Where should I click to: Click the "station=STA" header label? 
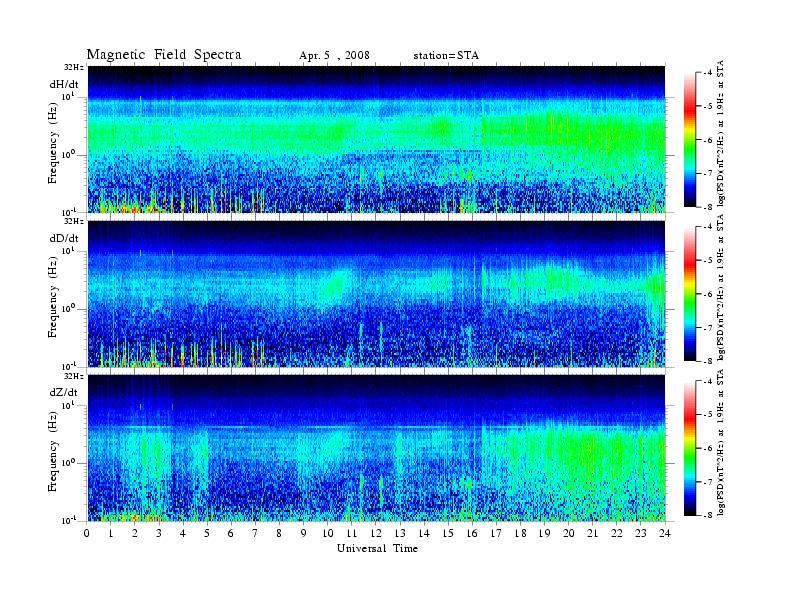tap(446, 56)
